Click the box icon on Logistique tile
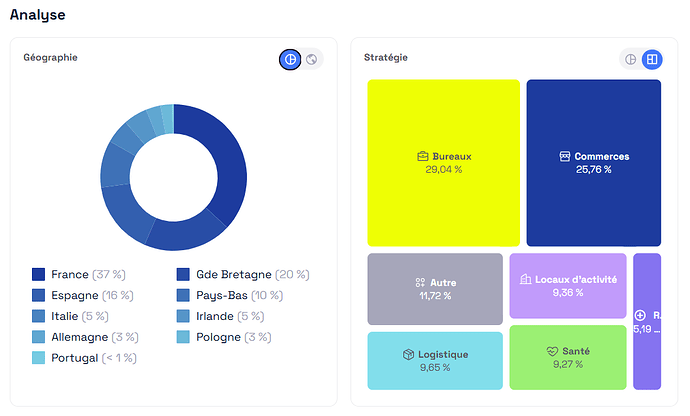 tap(409, 354)
